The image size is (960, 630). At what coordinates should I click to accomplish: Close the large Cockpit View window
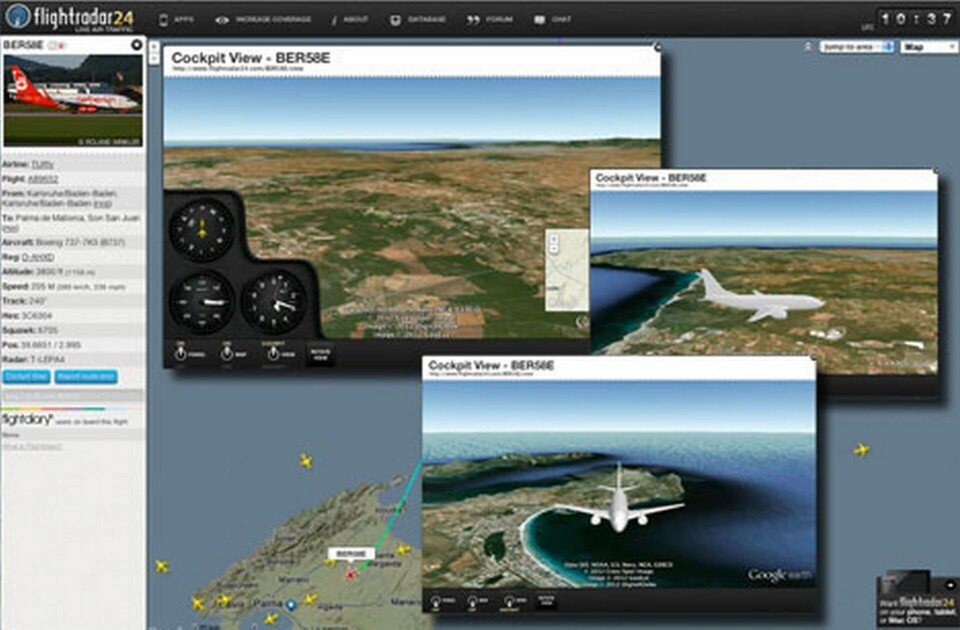[658, 47]
